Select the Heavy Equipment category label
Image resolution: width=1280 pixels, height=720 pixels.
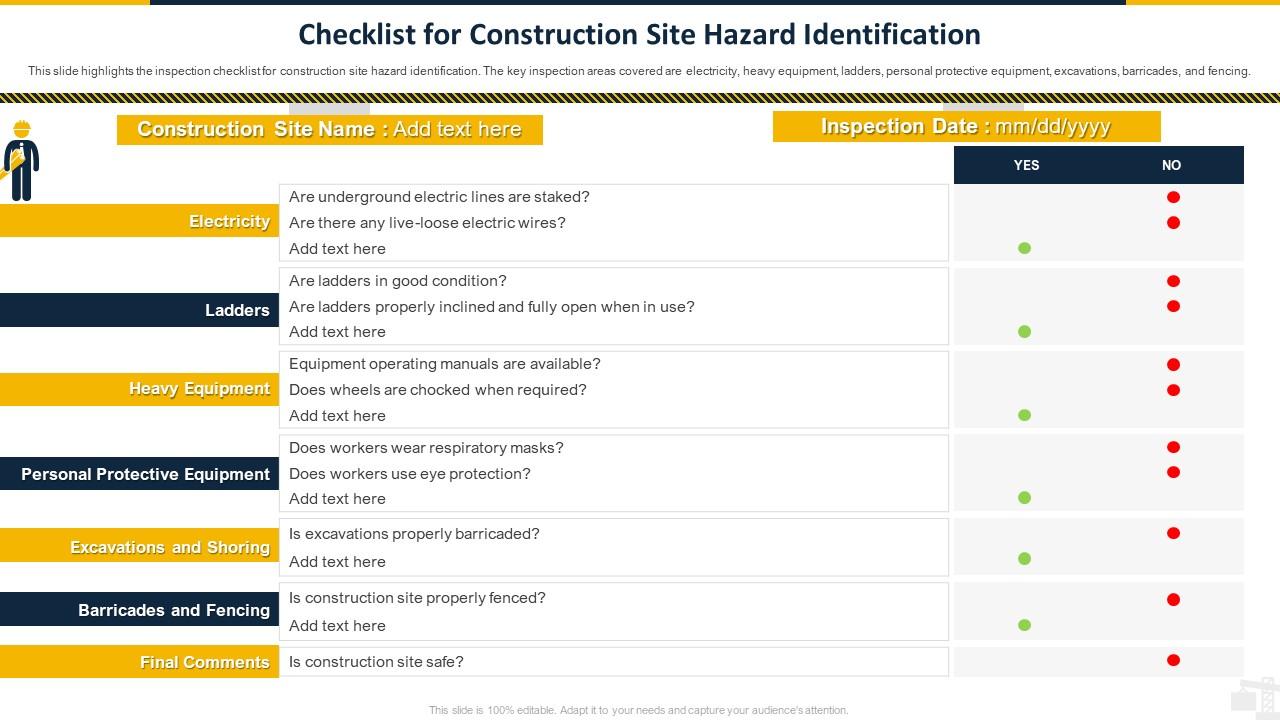(x=199, y=389)
